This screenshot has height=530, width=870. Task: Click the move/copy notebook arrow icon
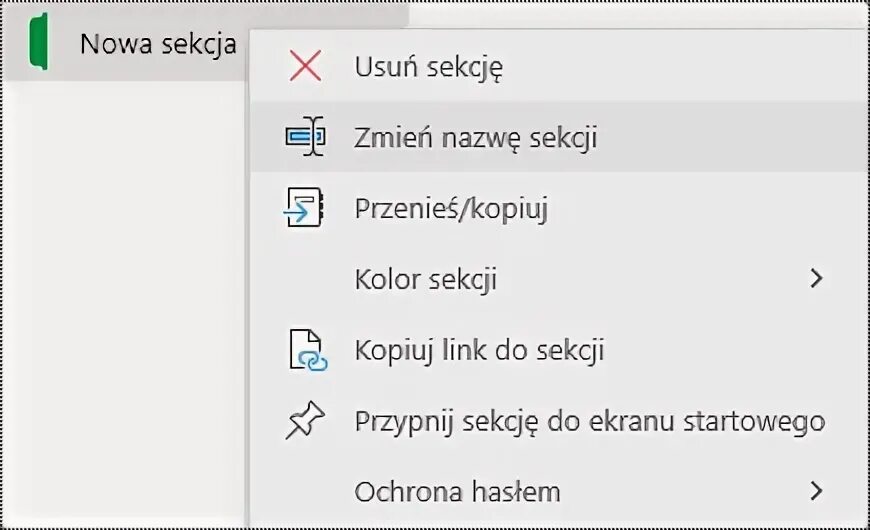pyautogui.click(x=303, y=208)
